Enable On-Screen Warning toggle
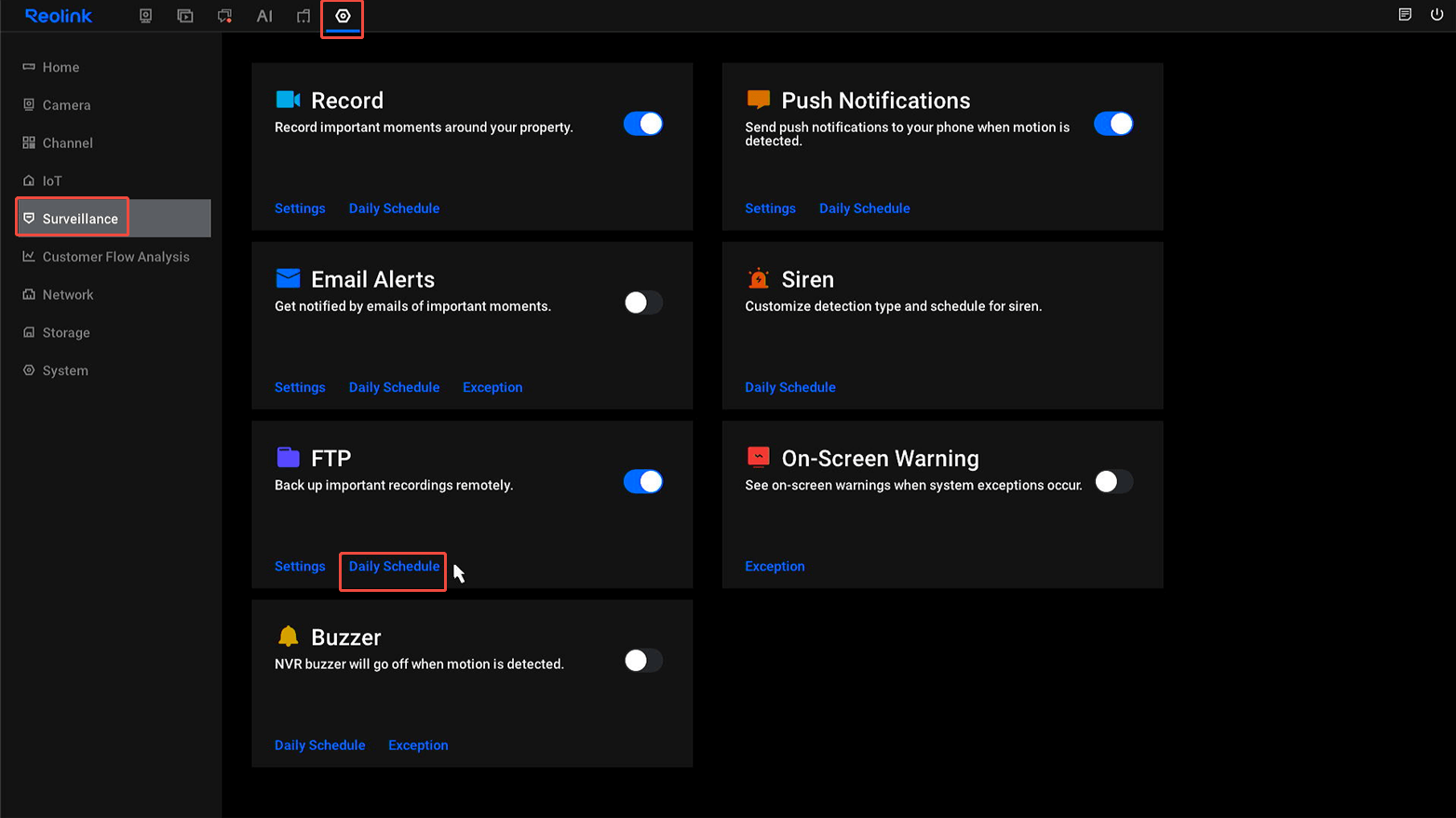 (1112, 482)
